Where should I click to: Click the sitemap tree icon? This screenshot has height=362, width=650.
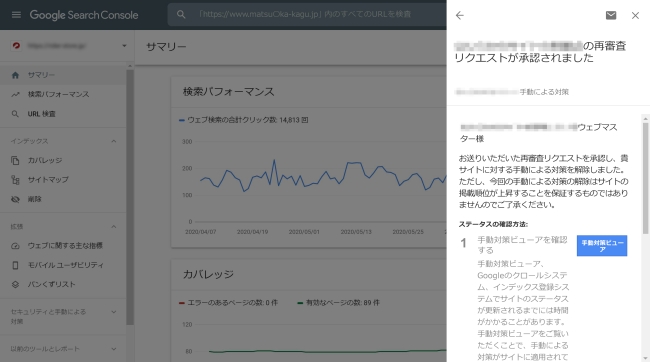[x=15, y=180]
